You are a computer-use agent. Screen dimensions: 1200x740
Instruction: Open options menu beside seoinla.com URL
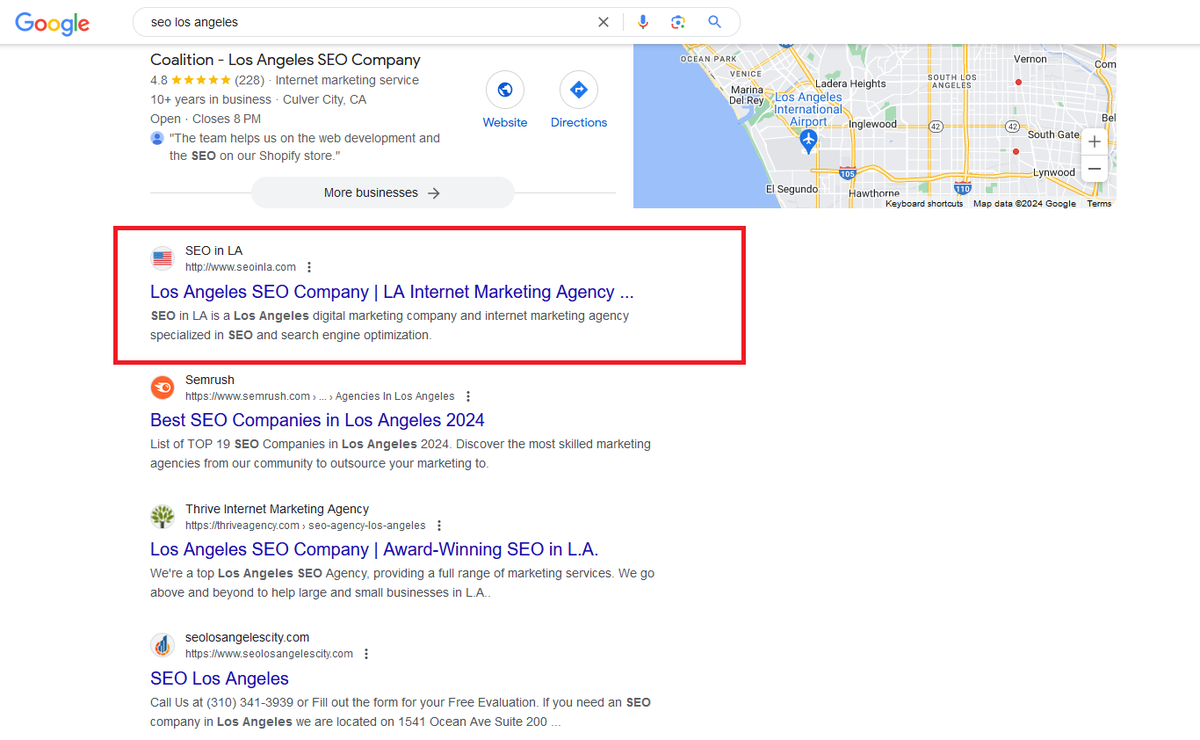tap(309, 267)
